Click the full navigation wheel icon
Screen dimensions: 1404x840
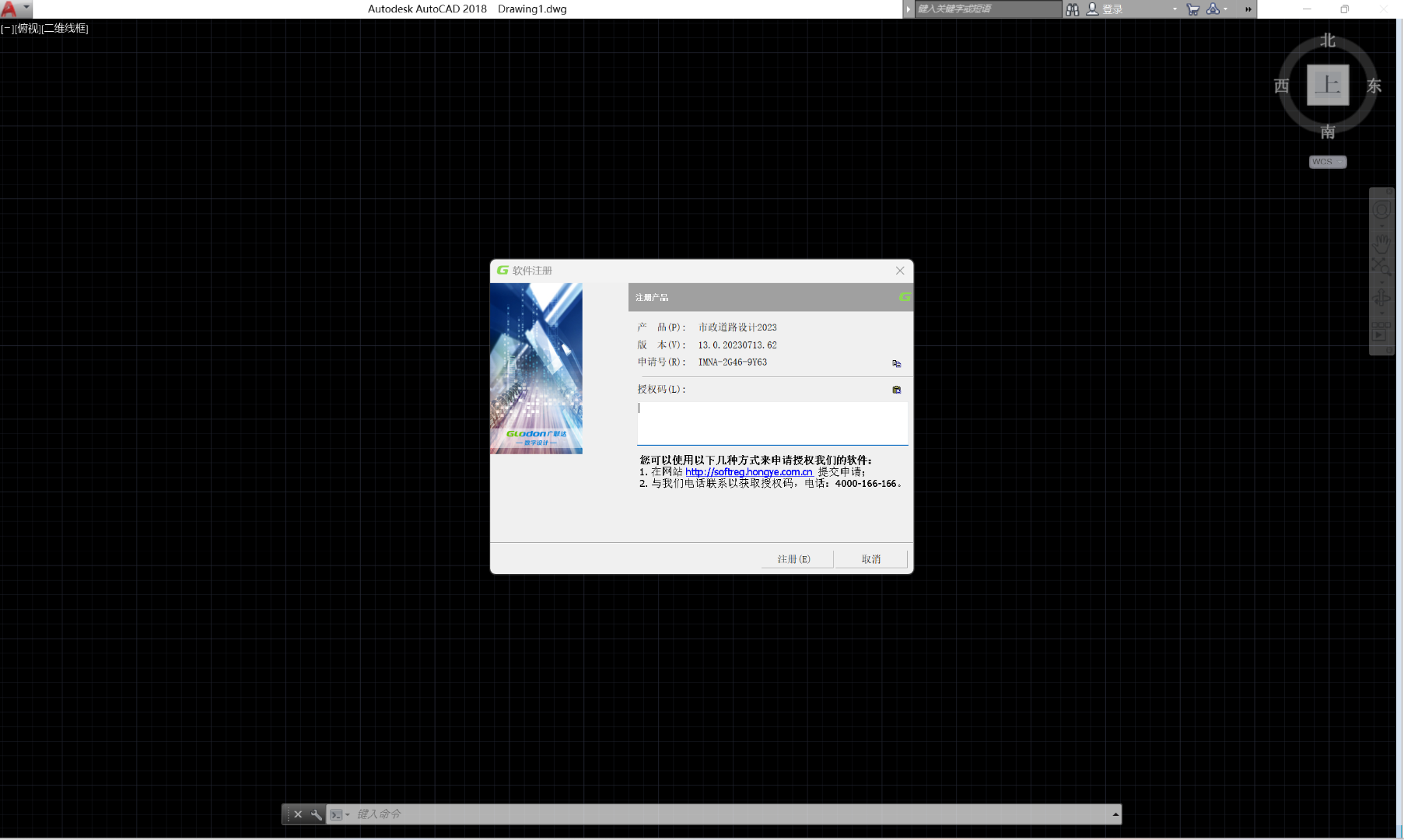point(1382,210)
